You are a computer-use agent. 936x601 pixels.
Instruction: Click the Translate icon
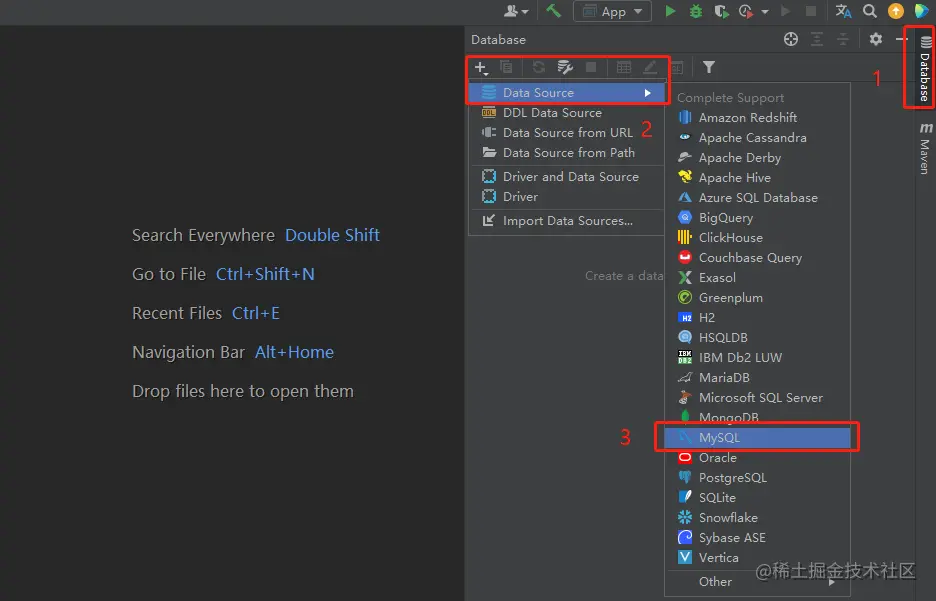click(x=843, y=11)
